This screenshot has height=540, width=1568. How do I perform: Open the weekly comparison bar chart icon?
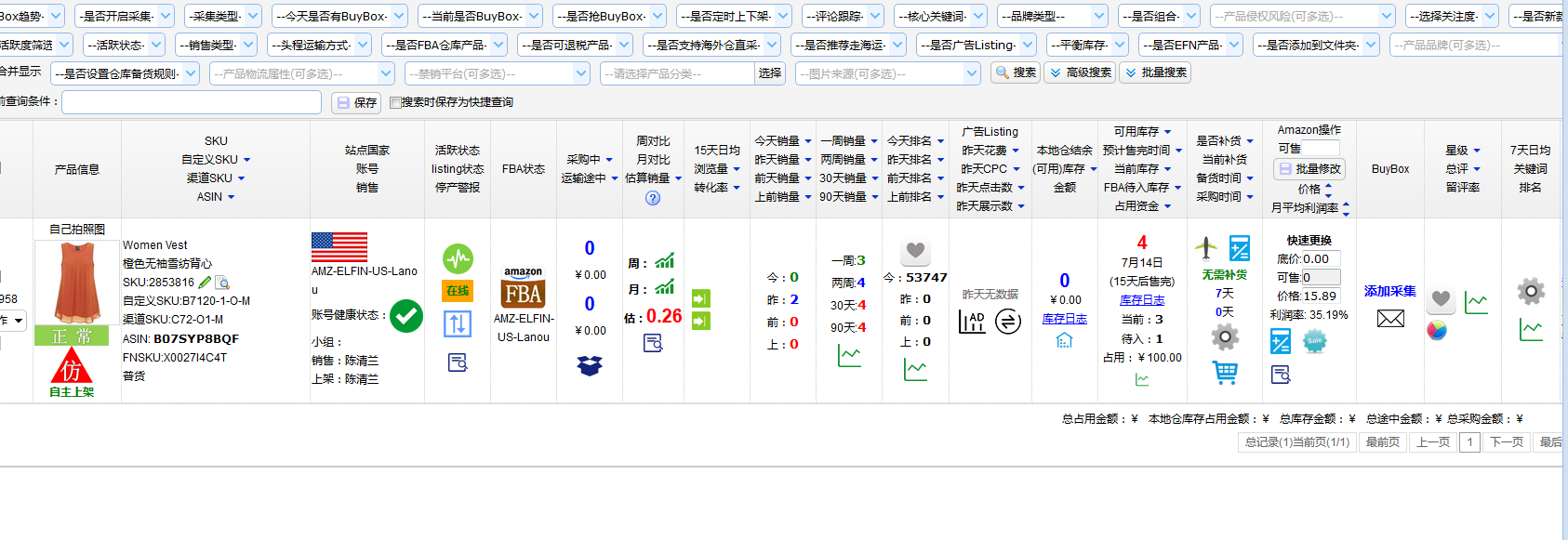(x=664, y=261)
